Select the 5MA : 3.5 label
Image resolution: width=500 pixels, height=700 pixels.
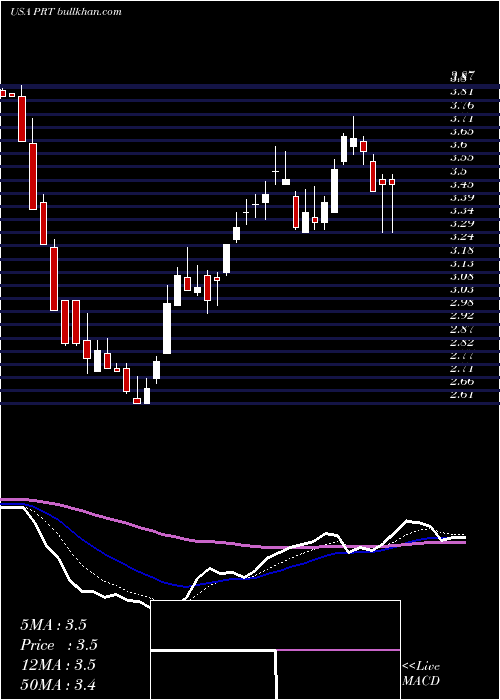tap(53, 625)
